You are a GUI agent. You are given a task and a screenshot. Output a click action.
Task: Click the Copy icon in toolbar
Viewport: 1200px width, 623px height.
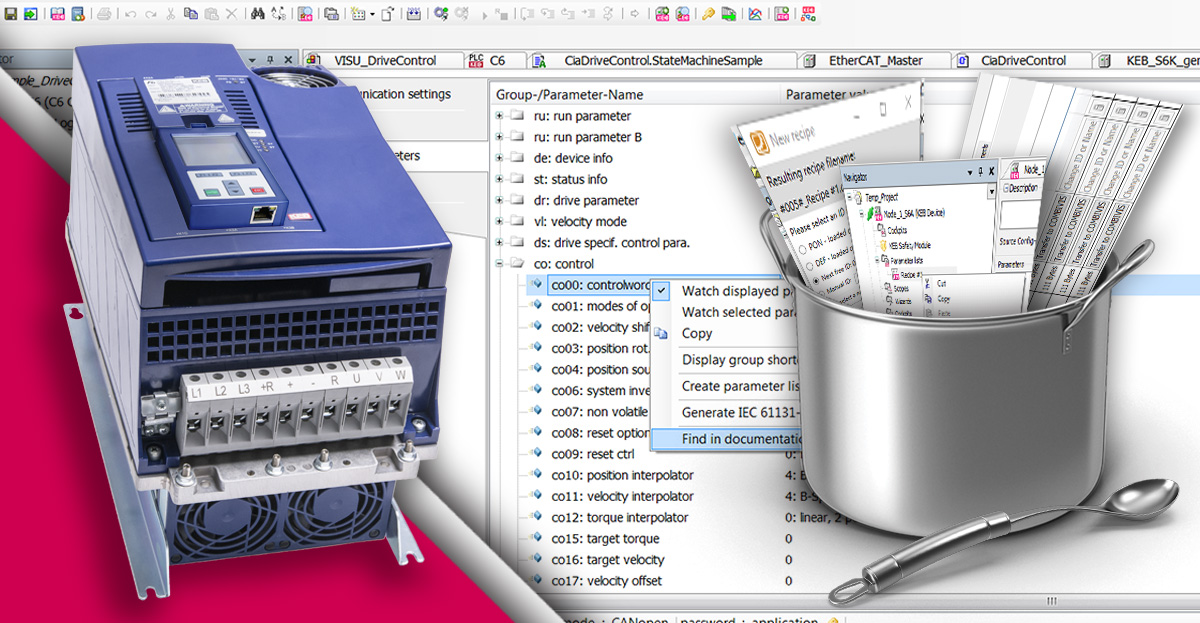[191, 14]
